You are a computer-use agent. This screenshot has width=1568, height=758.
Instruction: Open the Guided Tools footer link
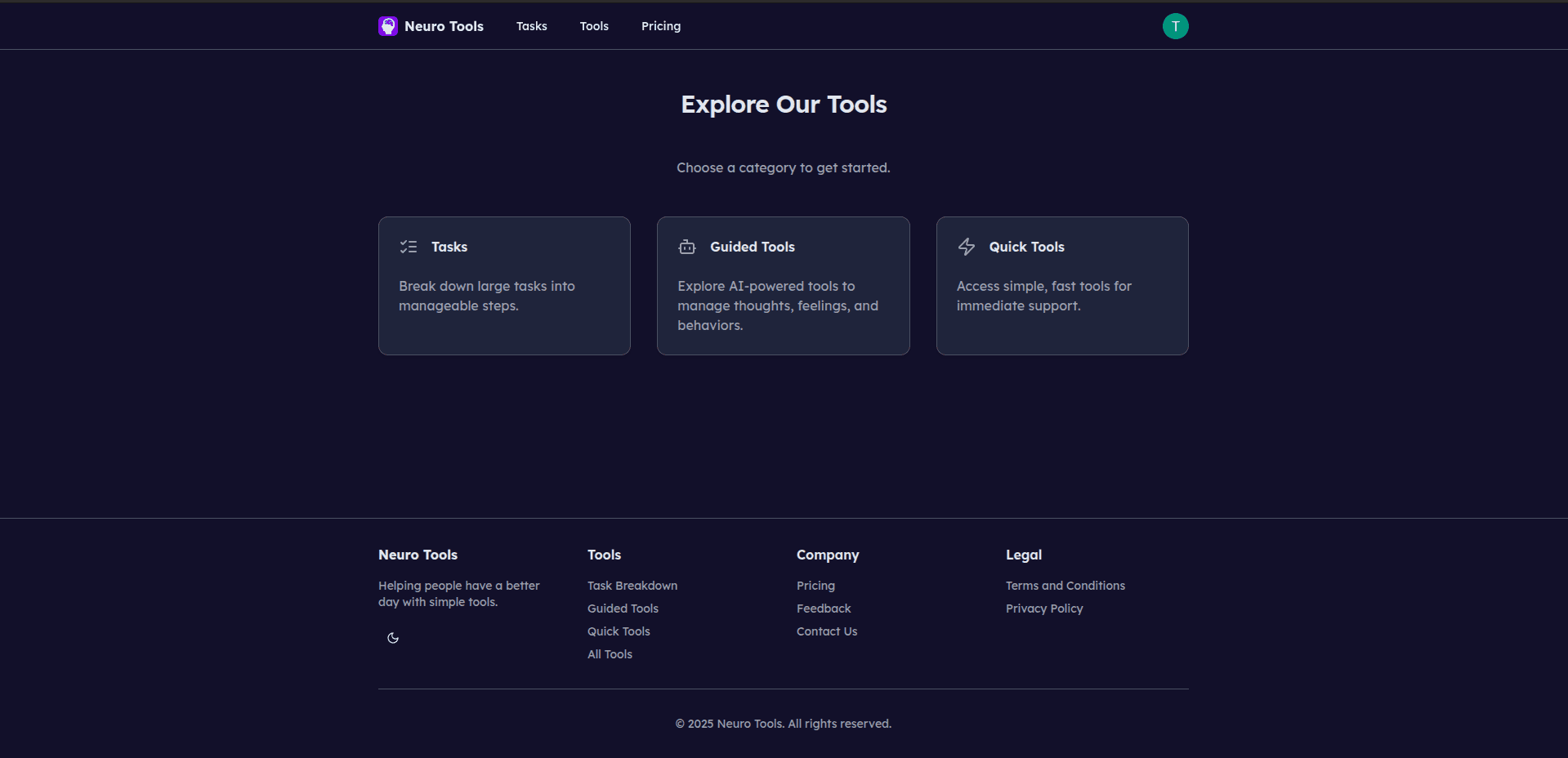coord(623,609)
